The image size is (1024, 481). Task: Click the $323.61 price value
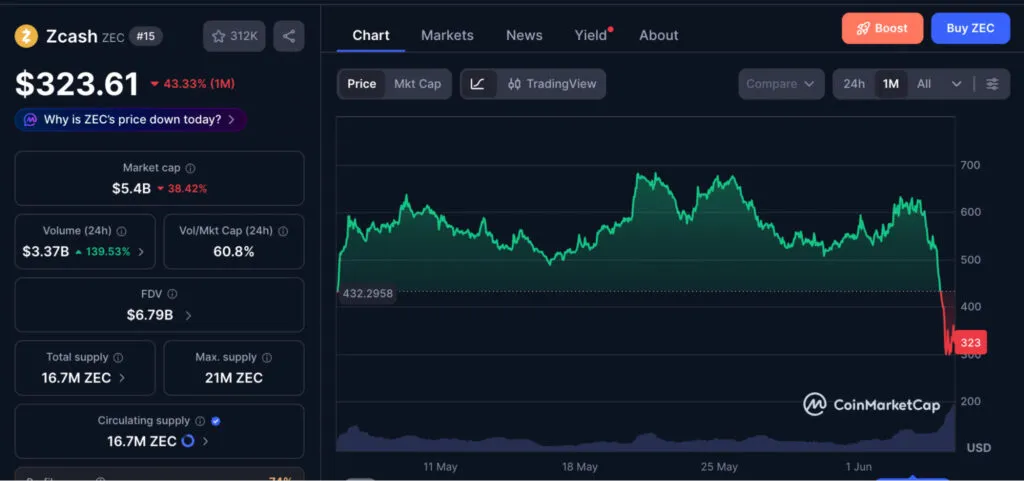[x=77, y=84]
